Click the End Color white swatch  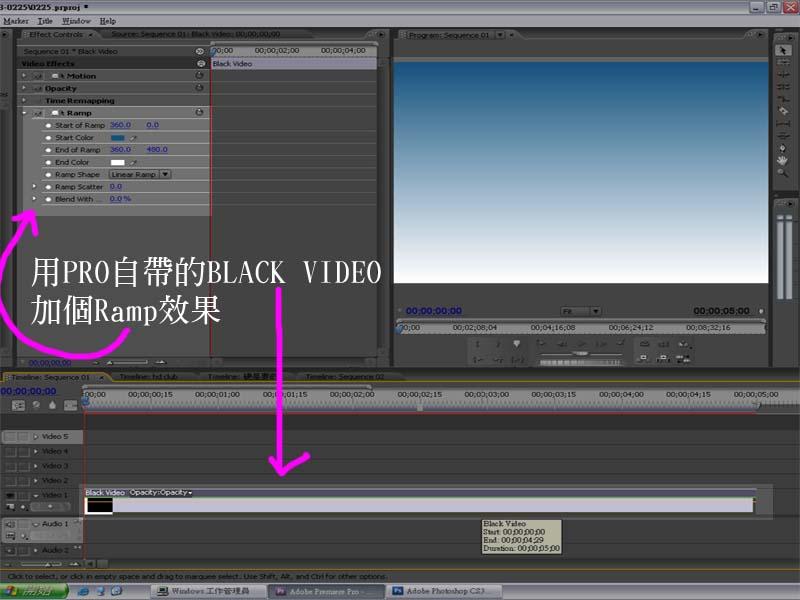(118, 162)
